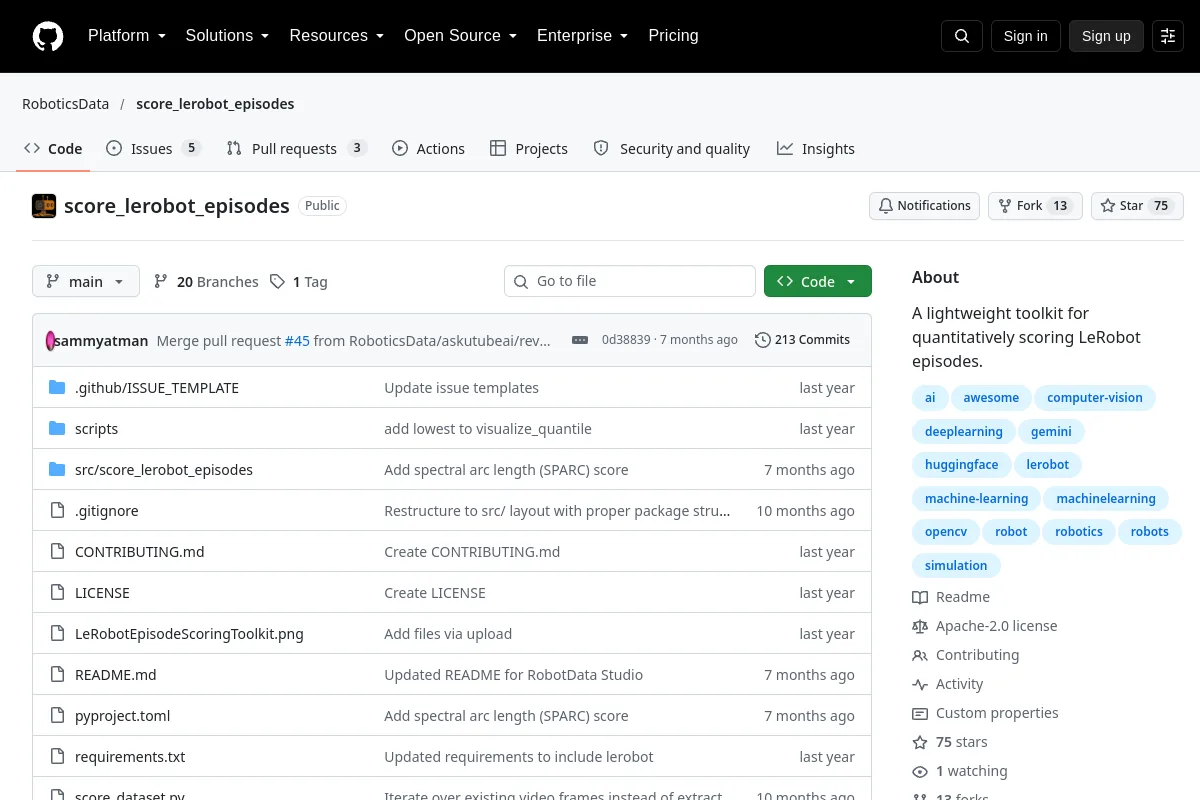Click the .github/ISSUE_TEMPLATE folder icon

click(x=57, y=388)
